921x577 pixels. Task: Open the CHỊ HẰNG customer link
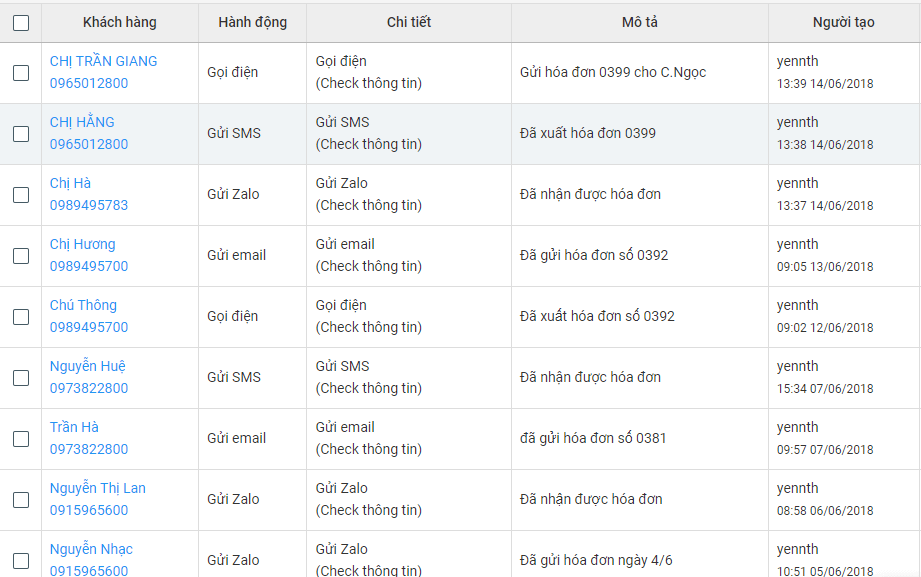[82, 122]
